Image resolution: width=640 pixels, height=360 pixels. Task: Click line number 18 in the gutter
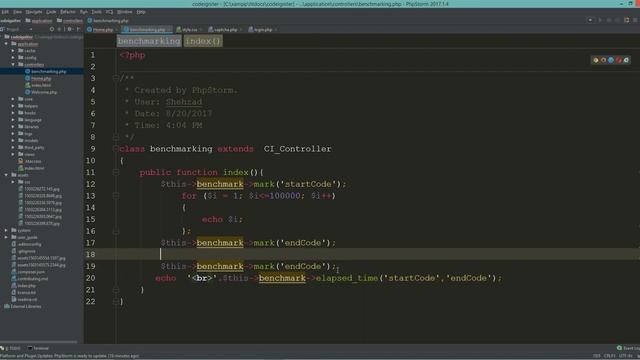tap(90, 254)
